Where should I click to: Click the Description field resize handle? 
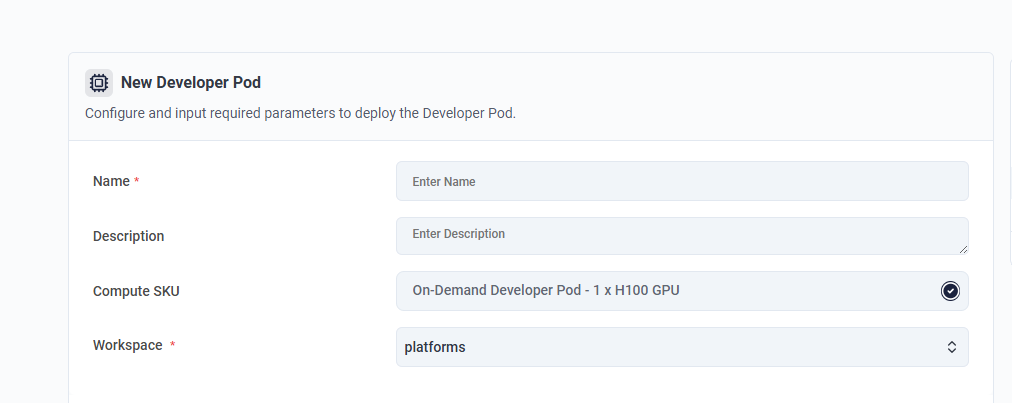click(963, 249)
